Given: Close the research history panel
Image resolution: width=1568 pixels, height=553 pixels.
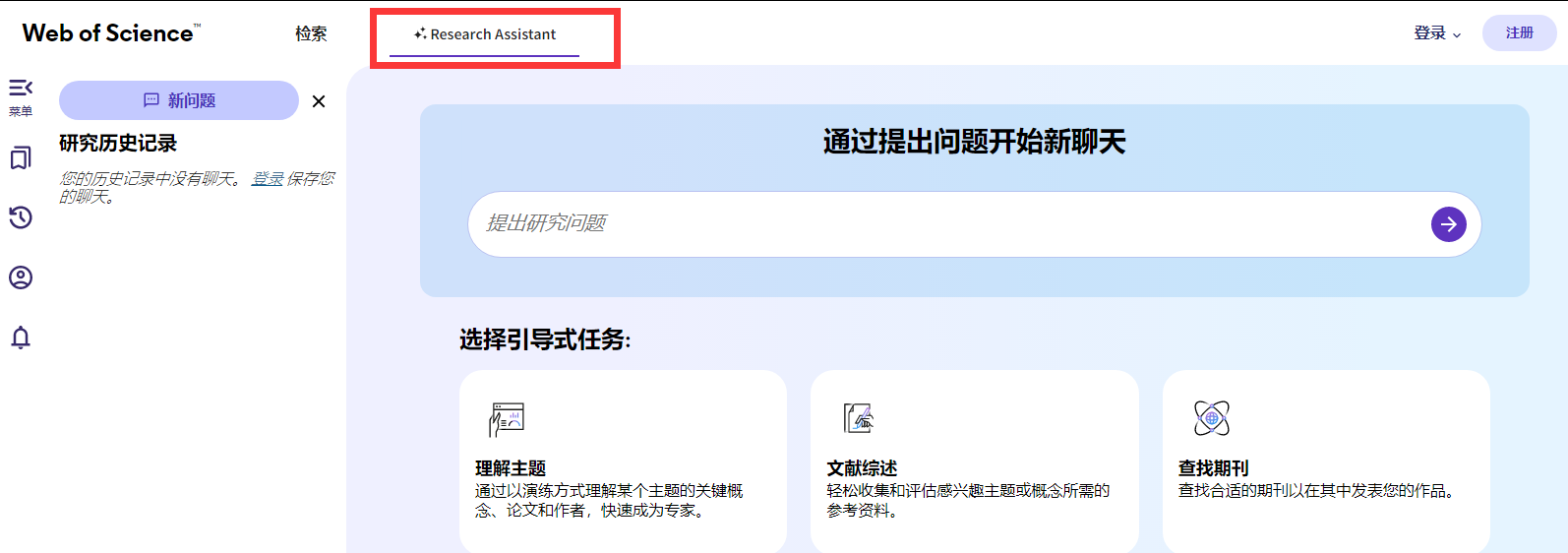Looking at the screenshot, I should (x=319, y=101).
